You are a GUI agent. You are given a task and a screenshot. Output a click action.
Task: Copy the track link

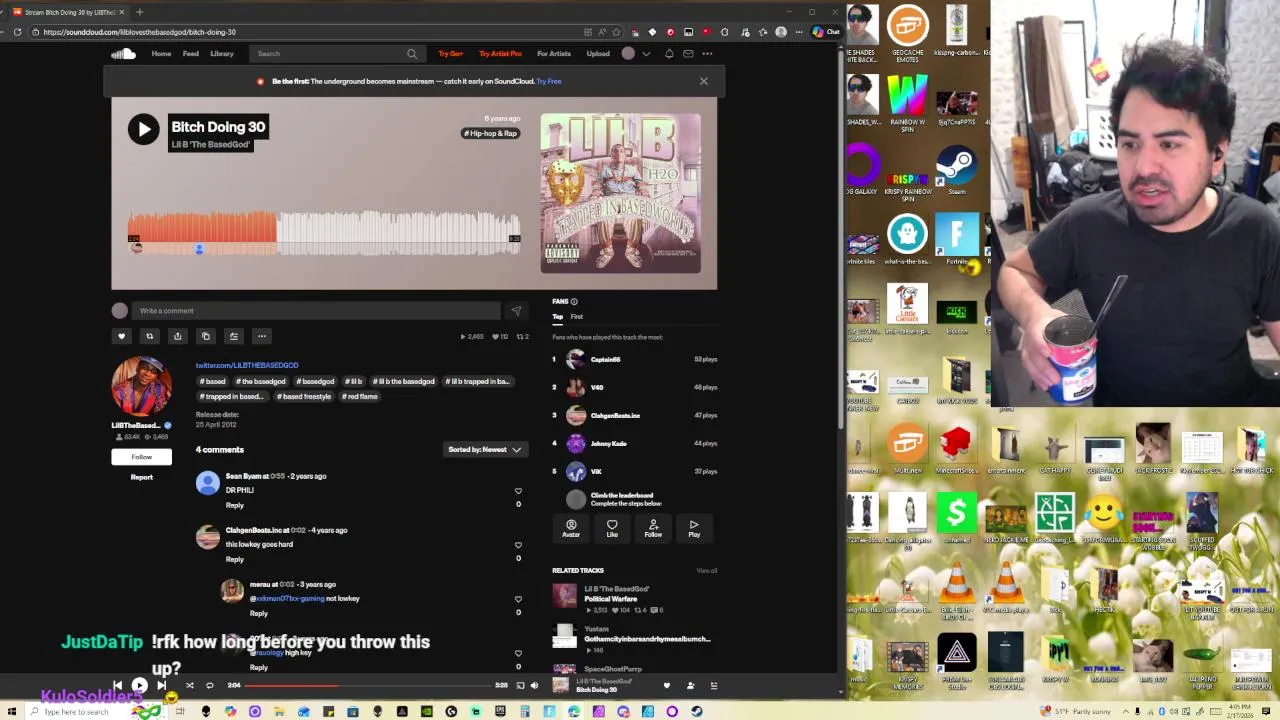click(205, 336)
